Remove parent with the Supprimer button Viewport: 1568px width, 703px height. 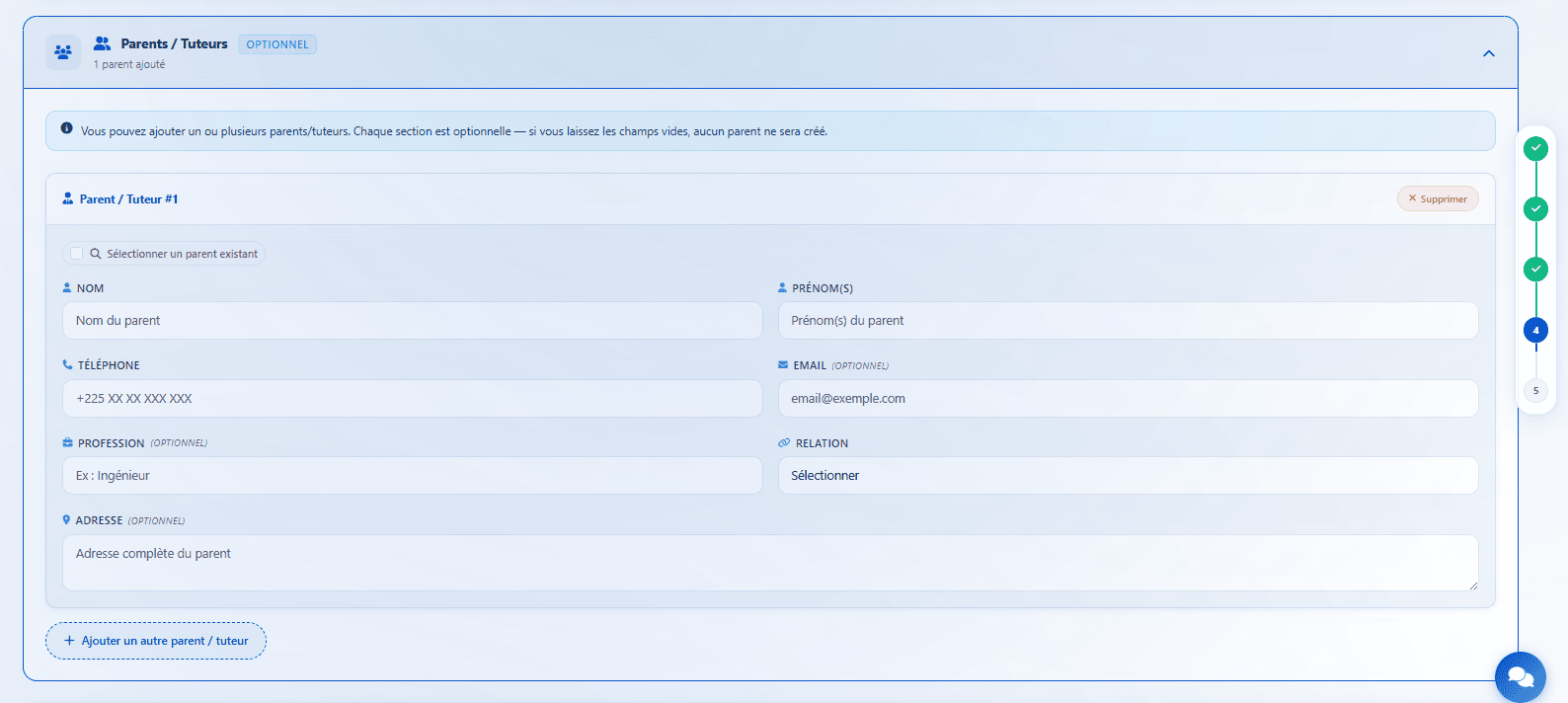click(x=1438, y=198)
